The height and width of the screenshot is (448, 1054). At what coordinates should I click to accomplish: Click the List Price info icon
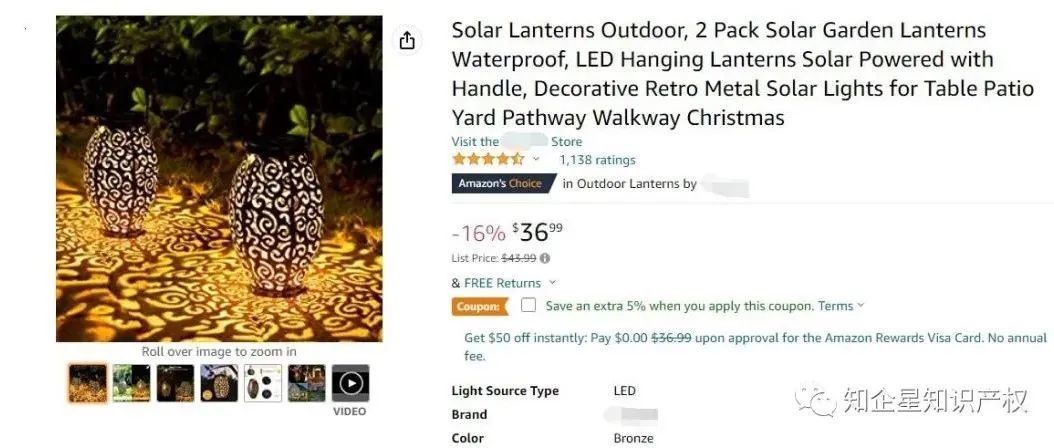[545, 258]
